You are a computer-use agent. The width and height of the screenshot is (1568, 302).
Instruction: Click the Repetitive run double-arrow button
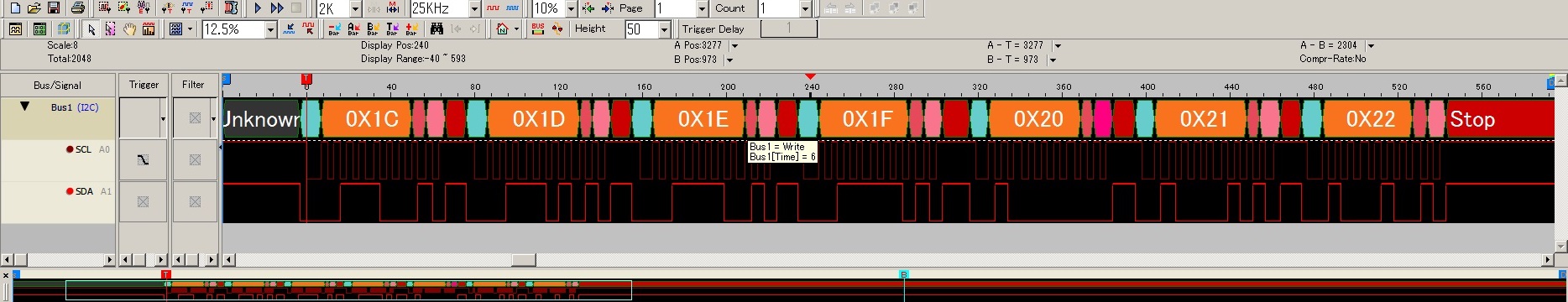point(277,8)
